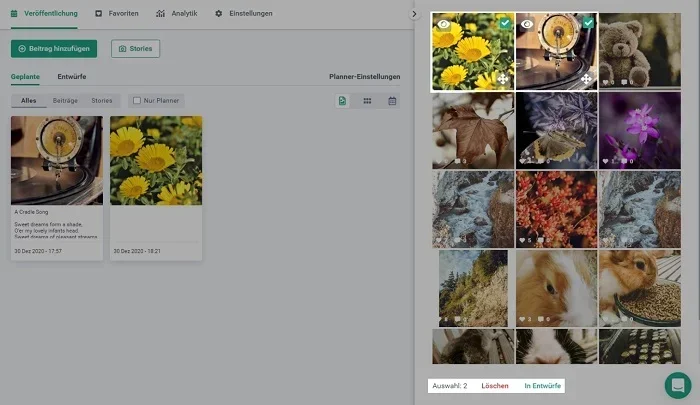Switch to the grid view icon
This screenshot has width=700, height=405.
coord(367,101)
